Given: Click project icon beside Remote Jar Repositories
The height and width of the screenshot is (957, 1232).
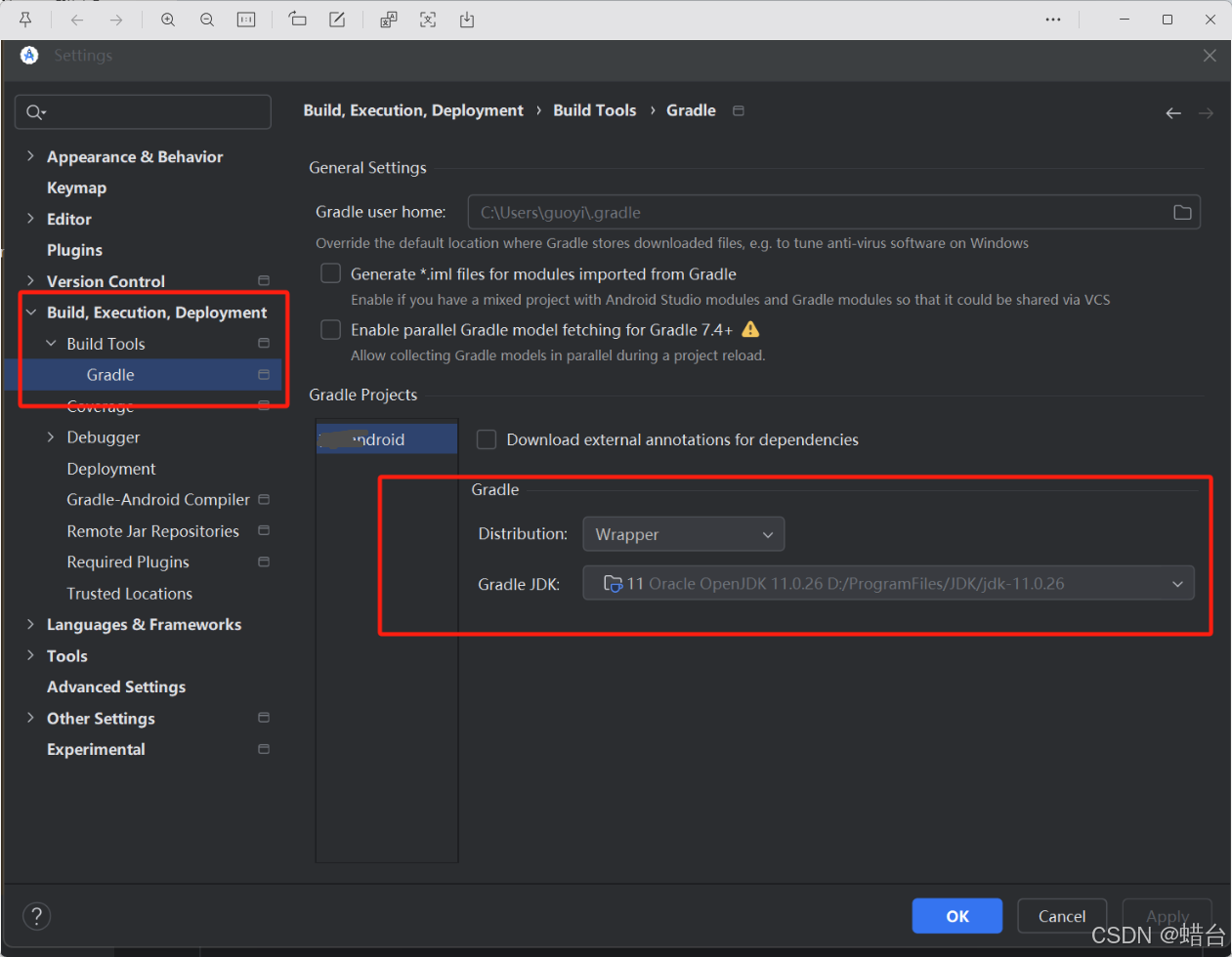Looking at the screenshot, I should click(x=264, y=530).
